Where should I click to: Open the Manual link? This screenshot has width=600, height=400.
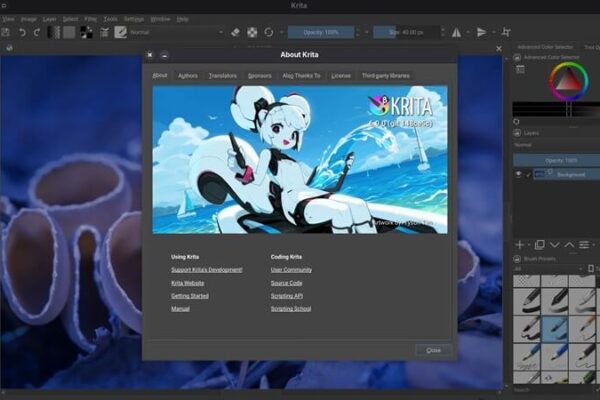tap(180, 309)
